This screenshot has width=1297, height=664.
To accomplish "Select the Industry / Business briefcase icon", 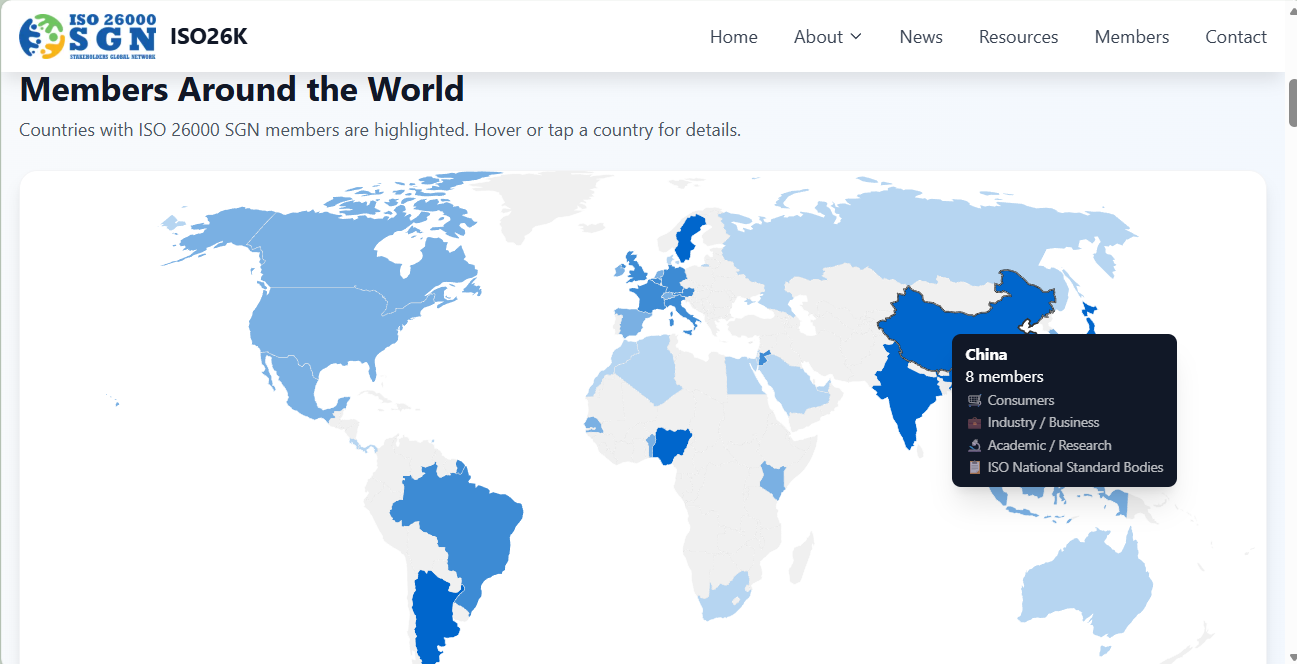I will click(x=973, y=422).
